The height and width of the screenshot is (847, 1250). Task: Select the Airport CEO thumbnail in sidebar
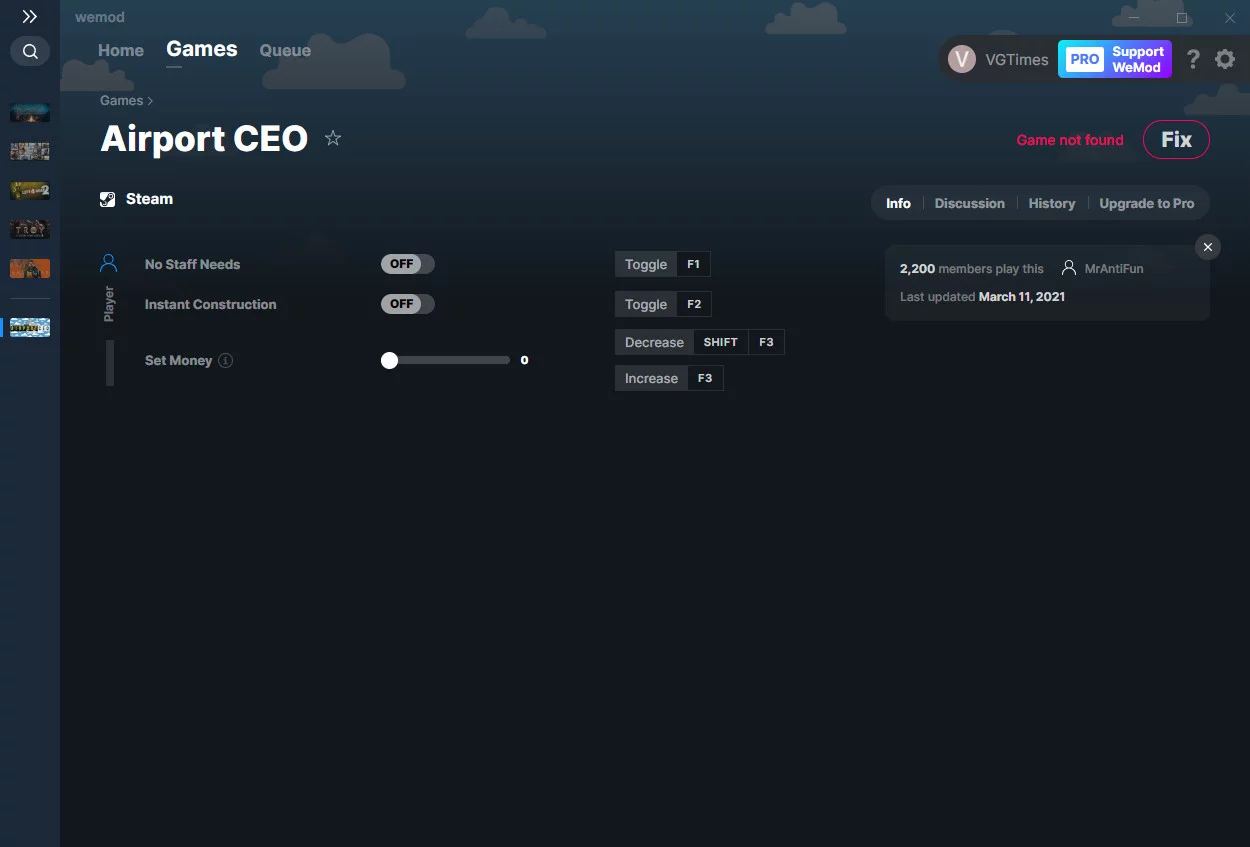pos(30,327)
